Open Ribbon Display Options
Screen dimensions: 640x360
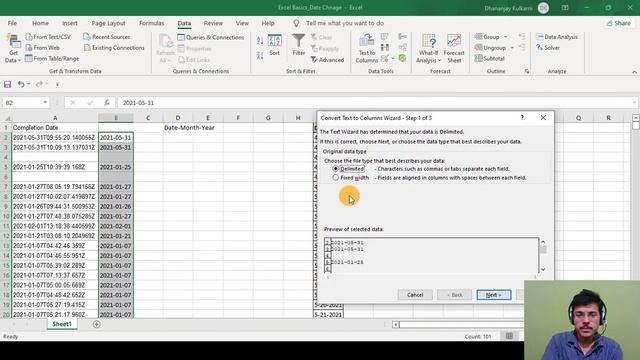tap(565, 8)
